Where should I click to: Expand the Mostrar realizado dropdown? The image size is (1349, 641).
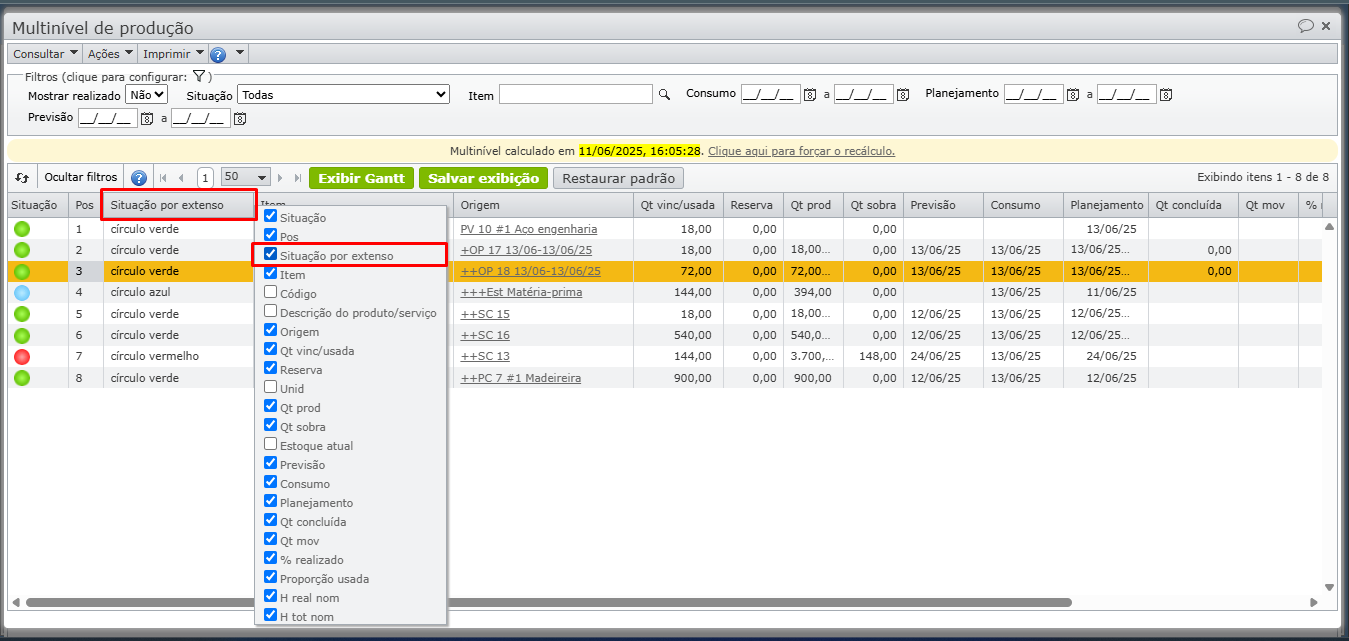(146, 94)
